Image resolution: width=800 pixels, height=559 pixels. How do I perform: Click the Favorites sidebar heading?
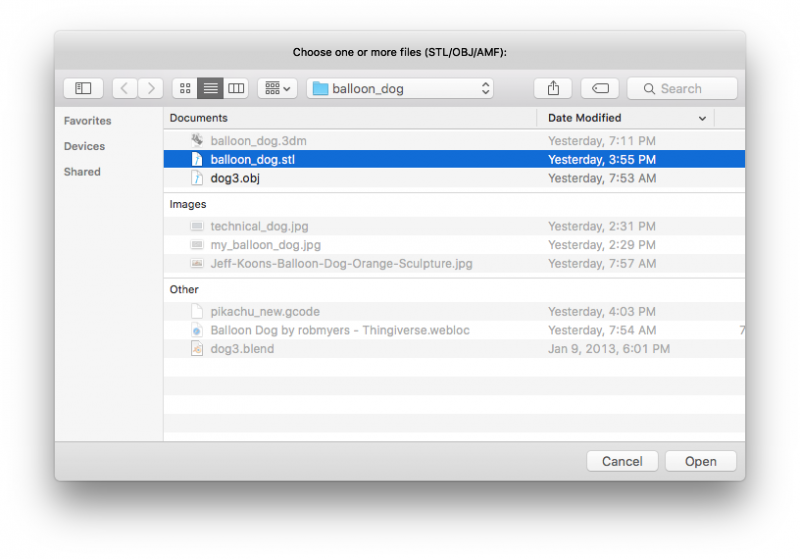pos(88,121)
